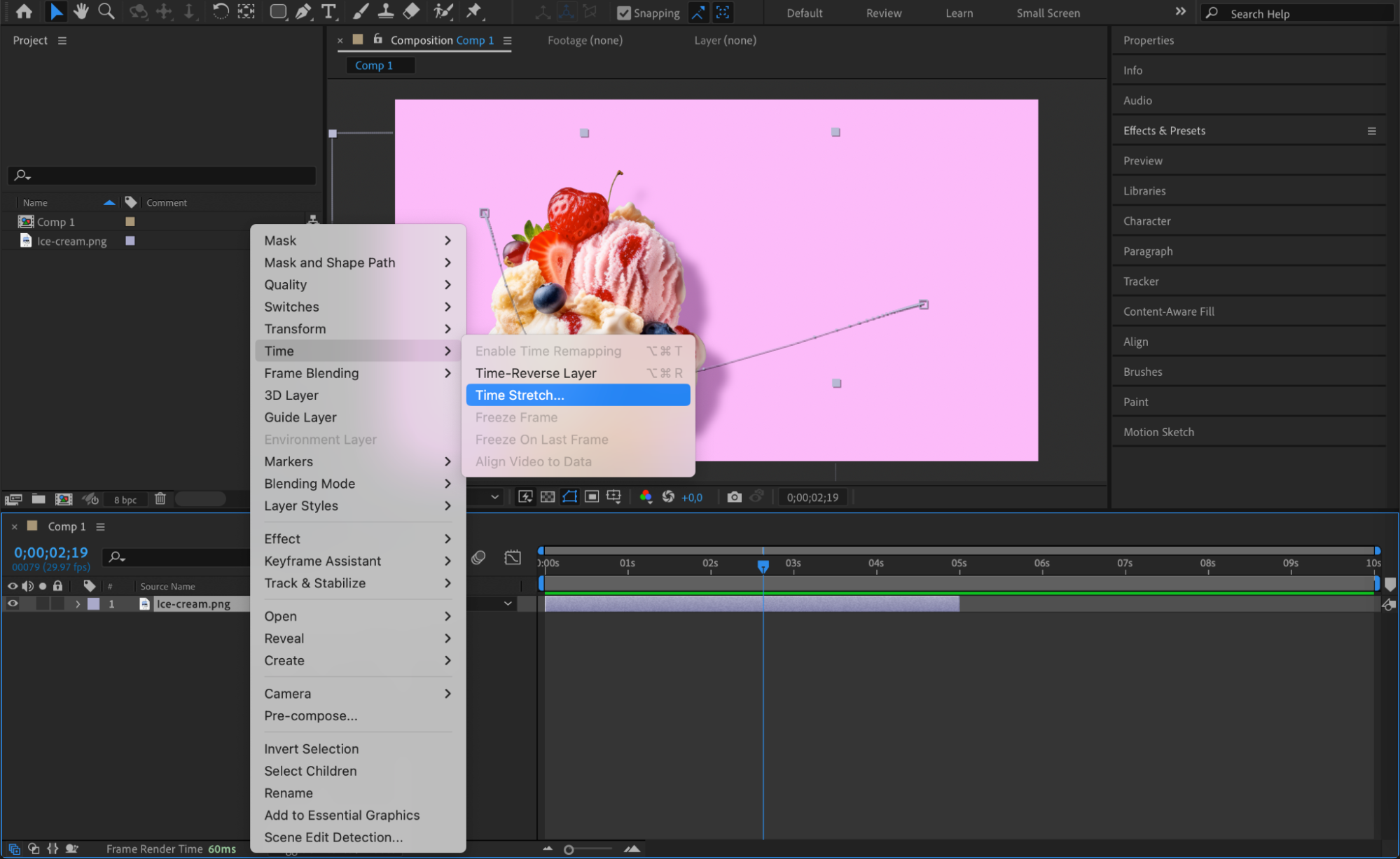Open the Blending Mode submenu
The height and width of the screenshot is (859, 1400).
click(x=357, y=484)
